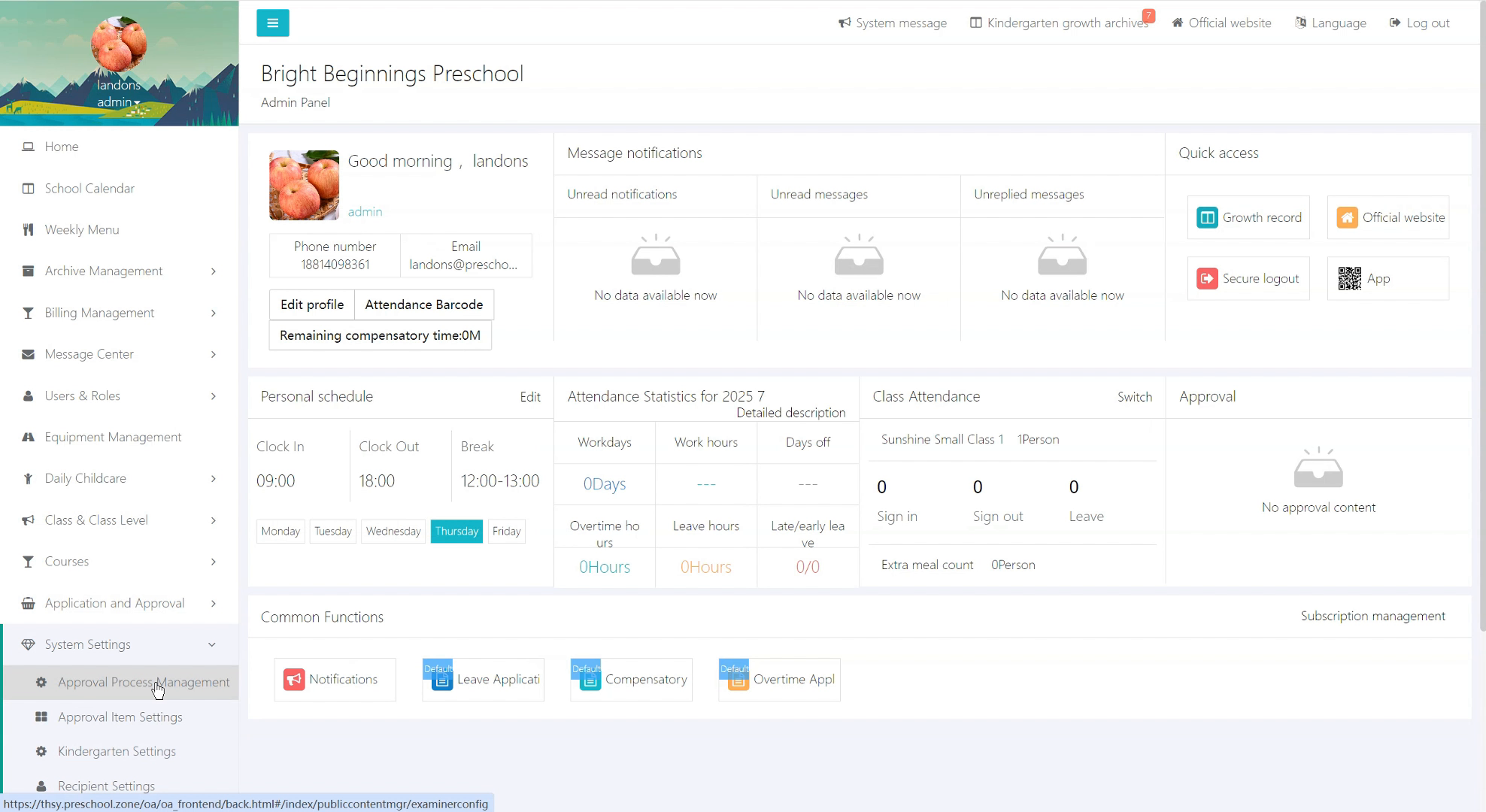Open the Overtime Application orange icon
Screen dimensions: 1486x812
pos(738,680)
